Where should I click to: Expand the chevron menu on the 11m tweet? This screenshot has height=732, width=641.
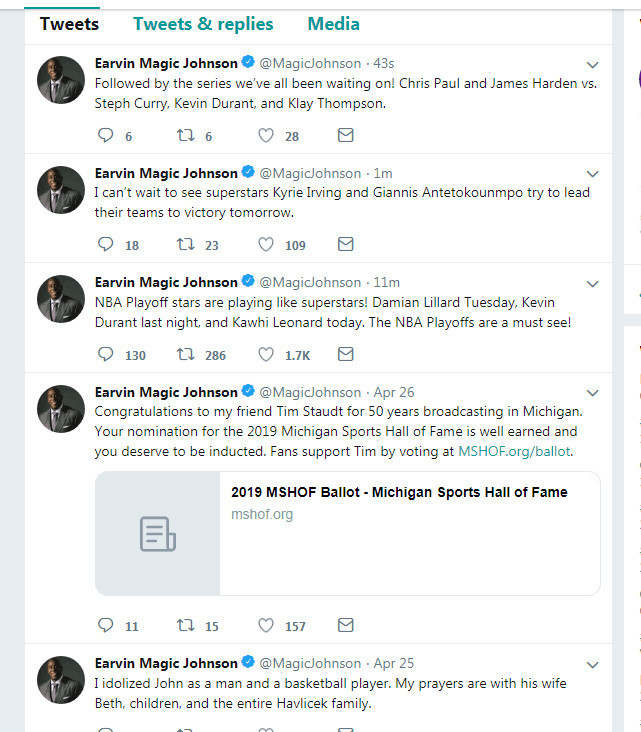click(592, 284)
